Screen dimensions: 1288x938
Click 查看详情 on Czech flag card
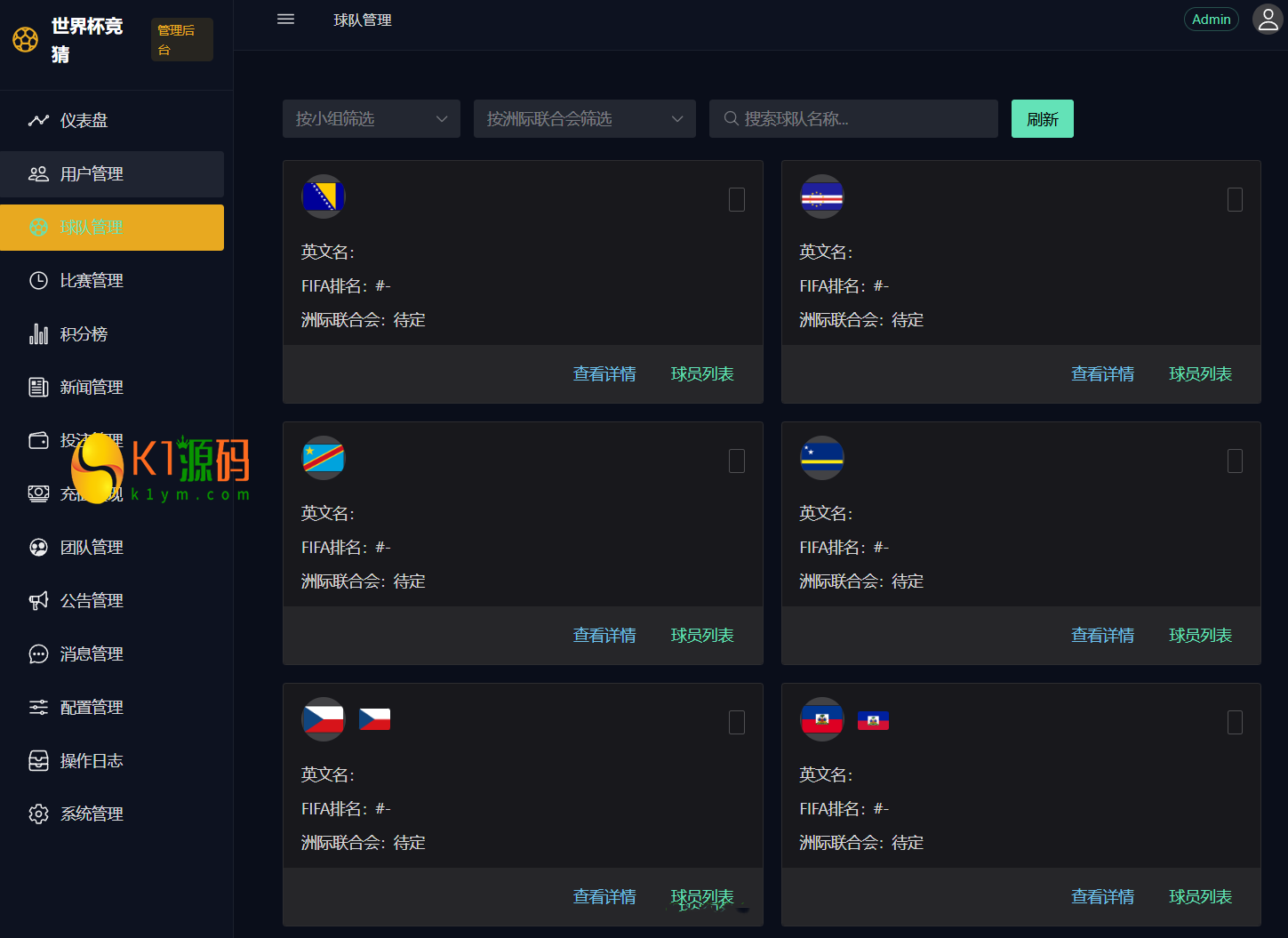coord(604,897)
